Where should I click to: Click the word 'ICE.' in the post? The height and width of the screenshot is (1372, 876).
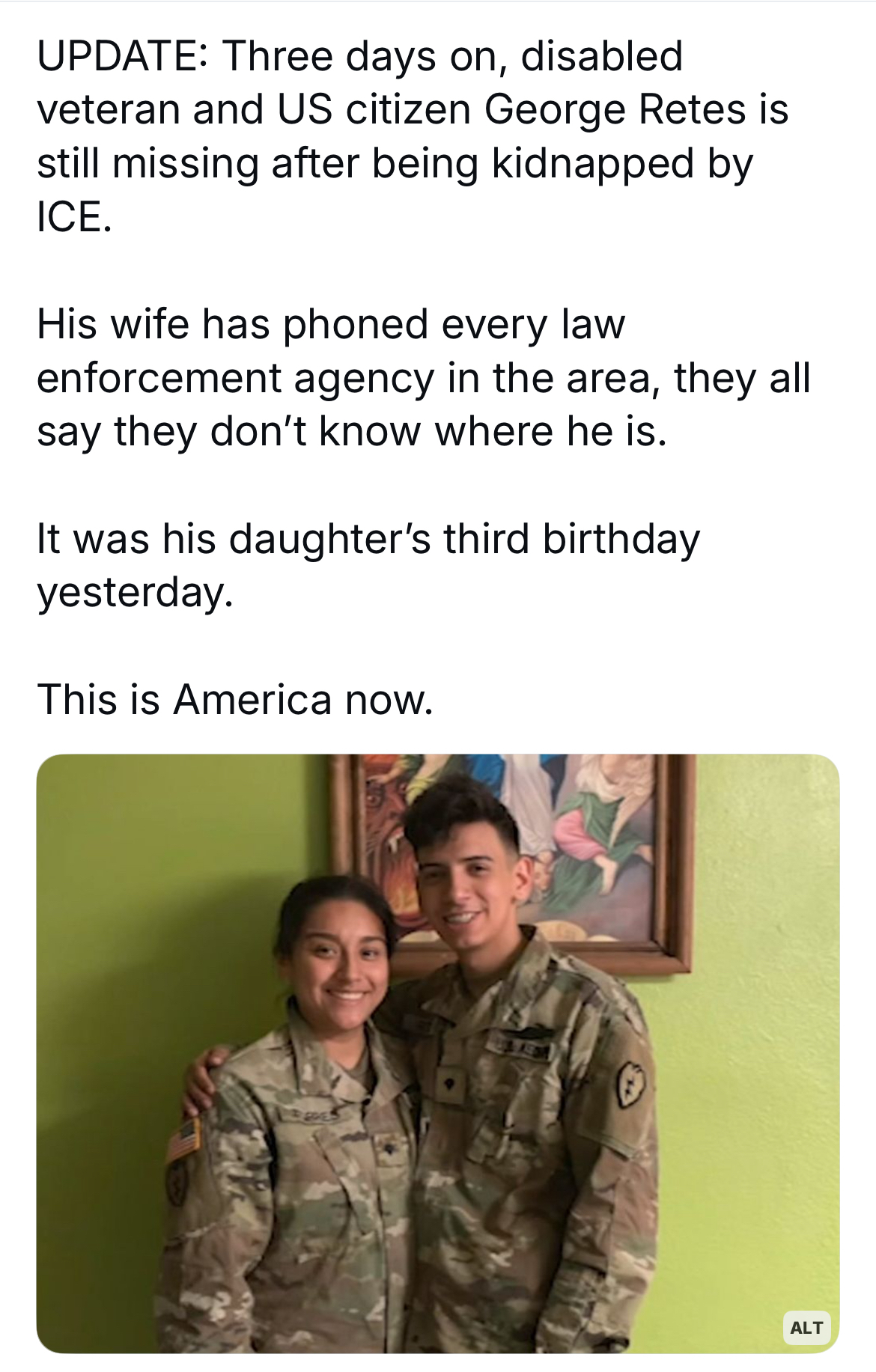(x=74, y=217)
